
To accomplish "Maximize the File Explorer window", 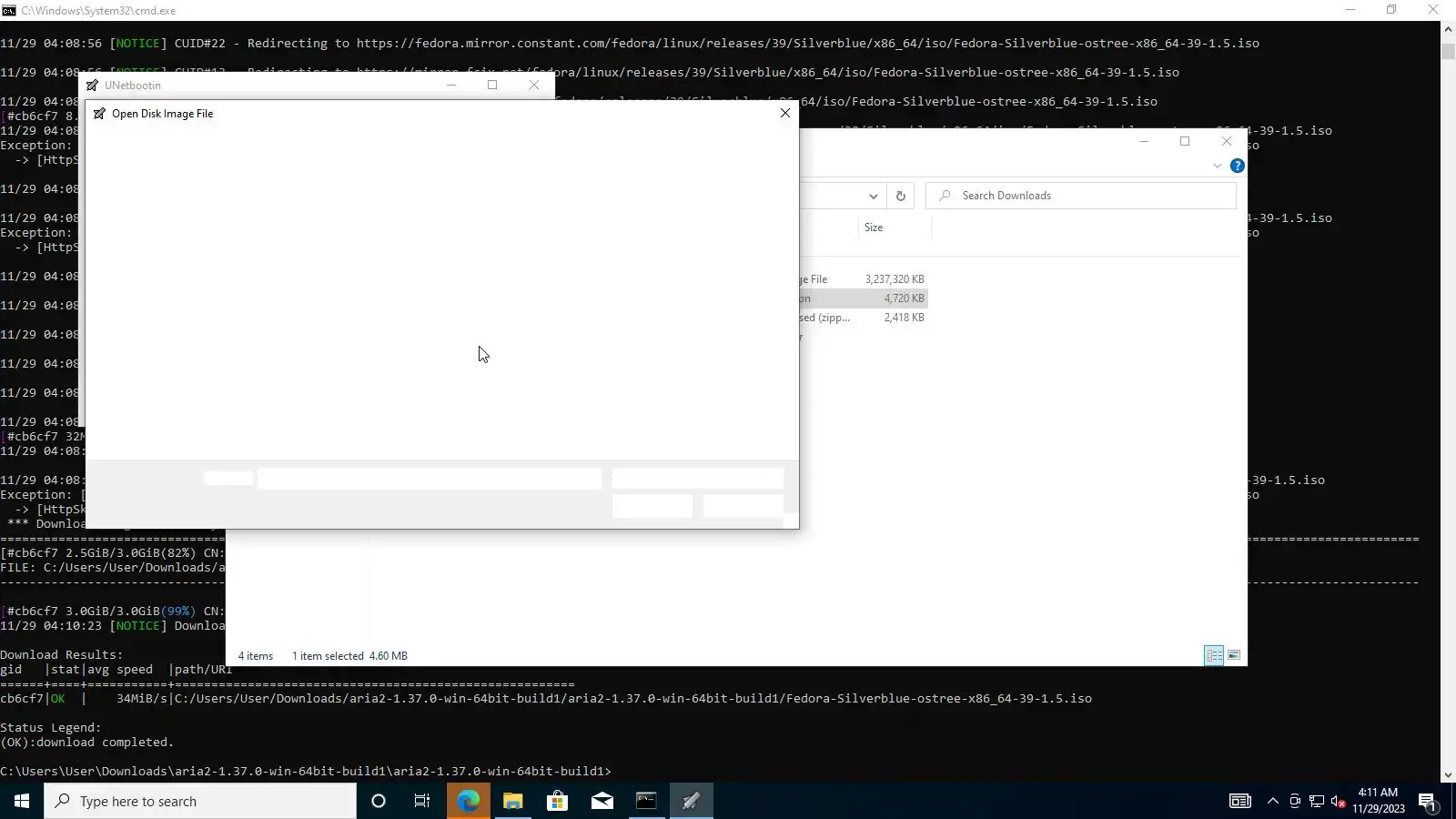I will click(1185, 141).
